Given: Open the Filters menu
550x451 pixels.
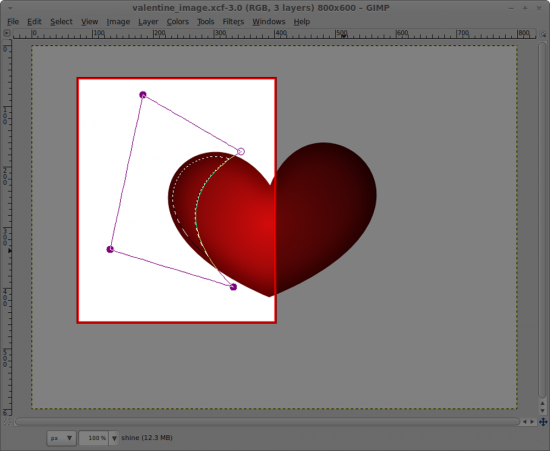Looking at the screenshot, I should click(x=233, y=22).
